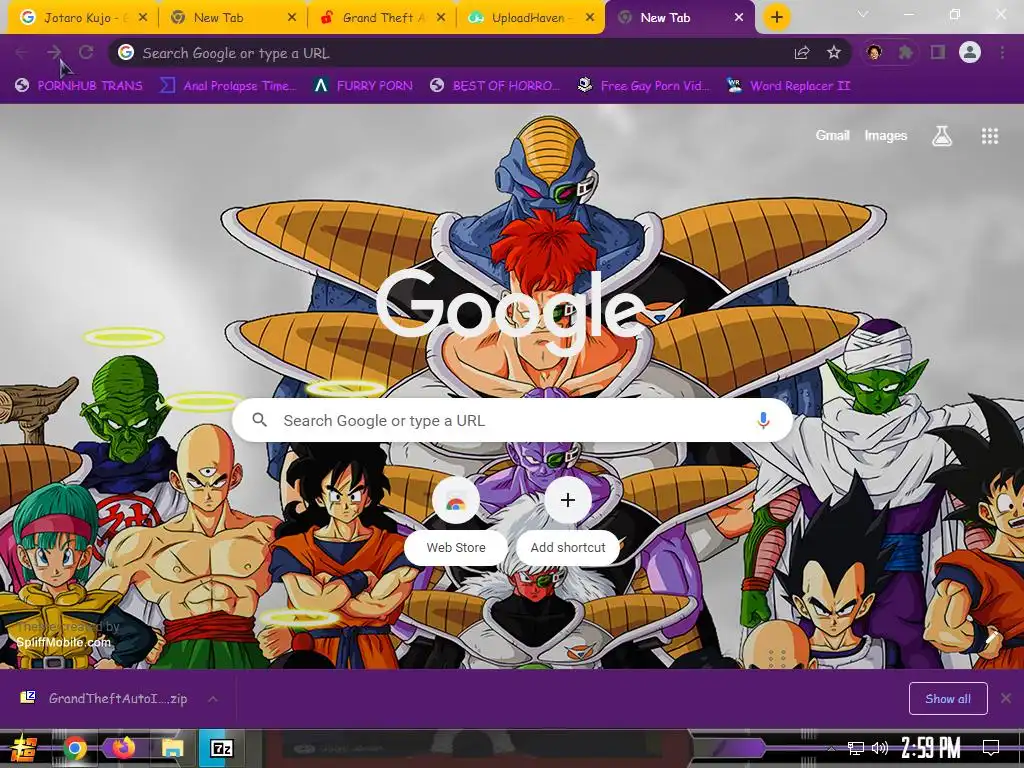This screenshot has width=1024, height=768.
Task: Click the Add shortcut button
Action: tap(568, 520)
